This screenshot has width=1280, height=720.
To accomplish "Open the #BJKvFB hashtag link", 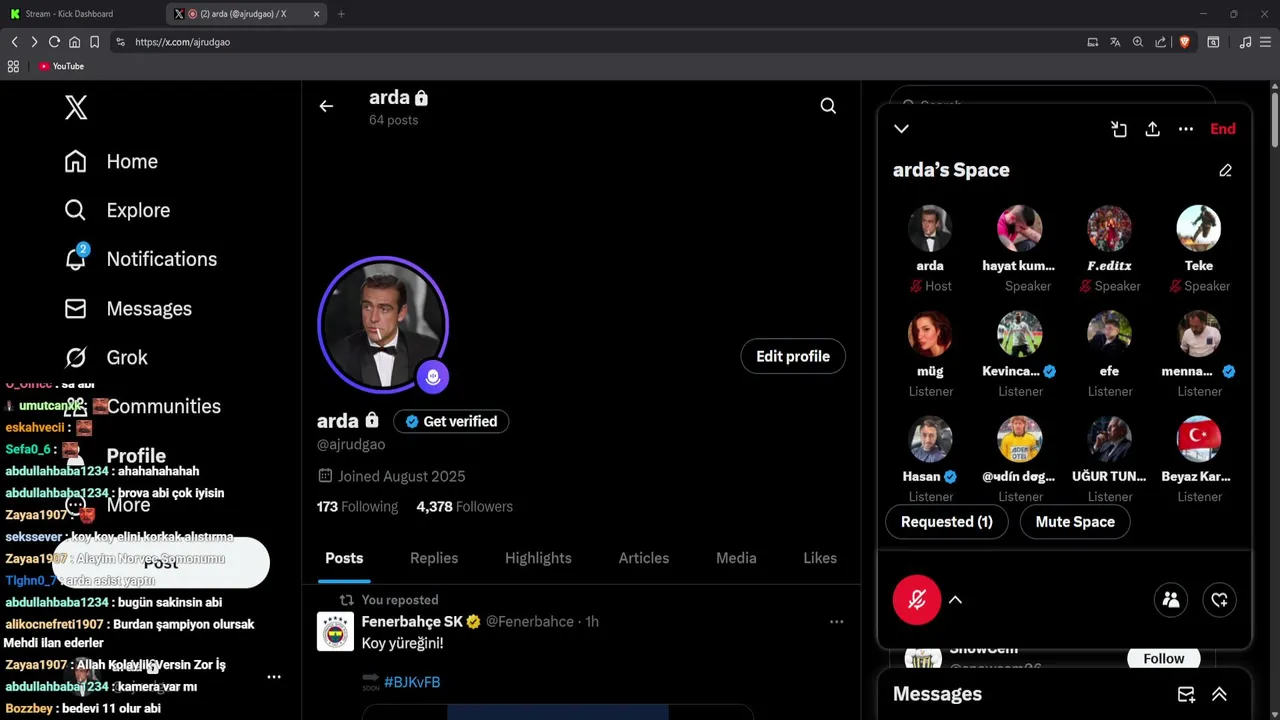I will click(412, 682).
